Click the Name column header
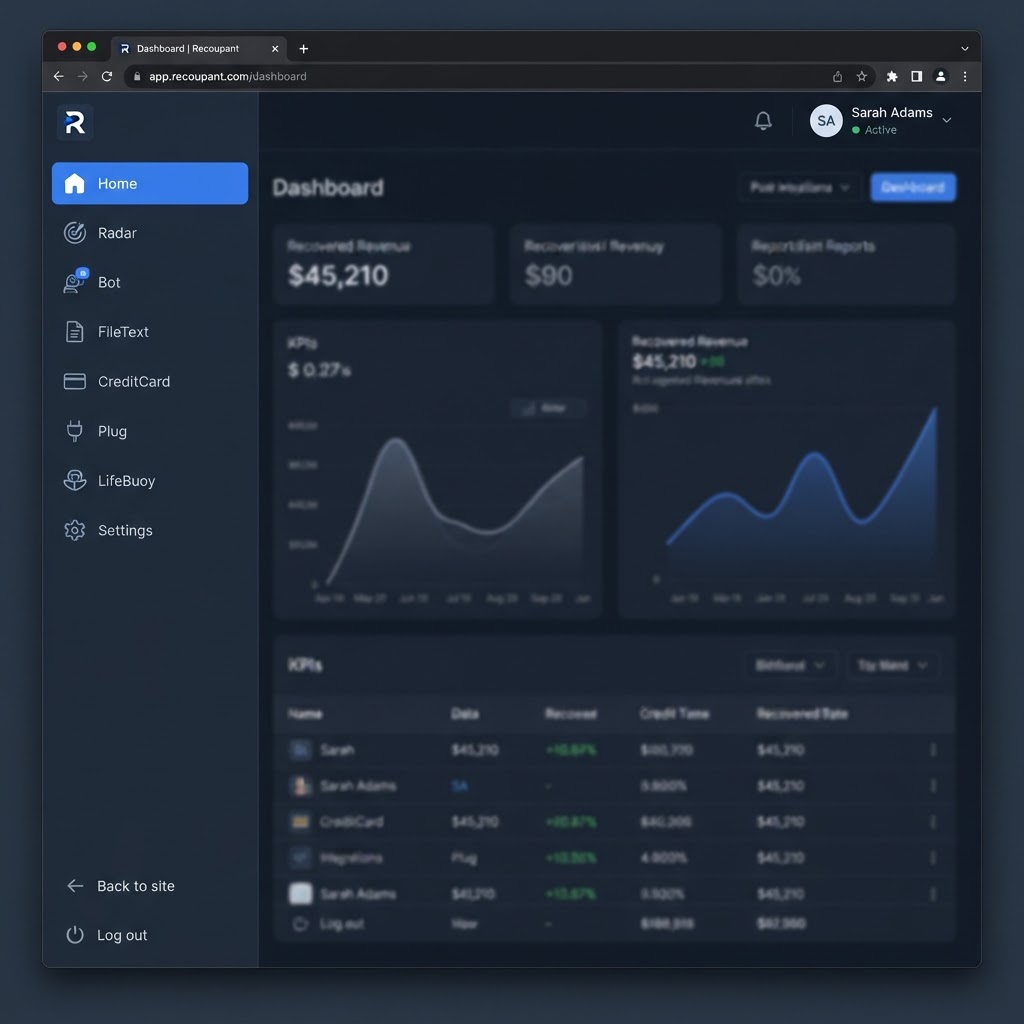This screenshot has height=1024, width=1024. pyautogui.click(x=305, y=714)
